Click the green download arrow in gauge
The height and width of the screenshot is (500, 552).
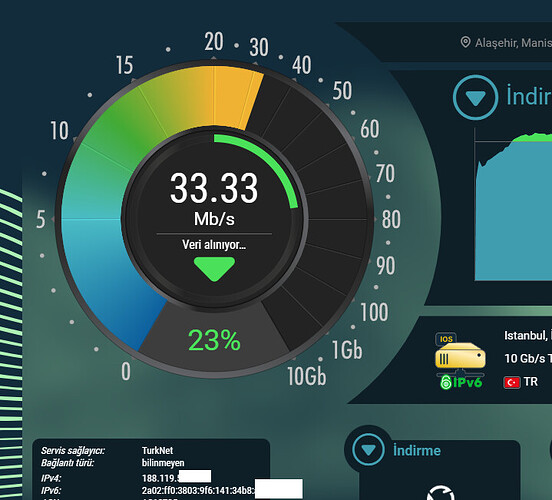(x=214, y=269)
